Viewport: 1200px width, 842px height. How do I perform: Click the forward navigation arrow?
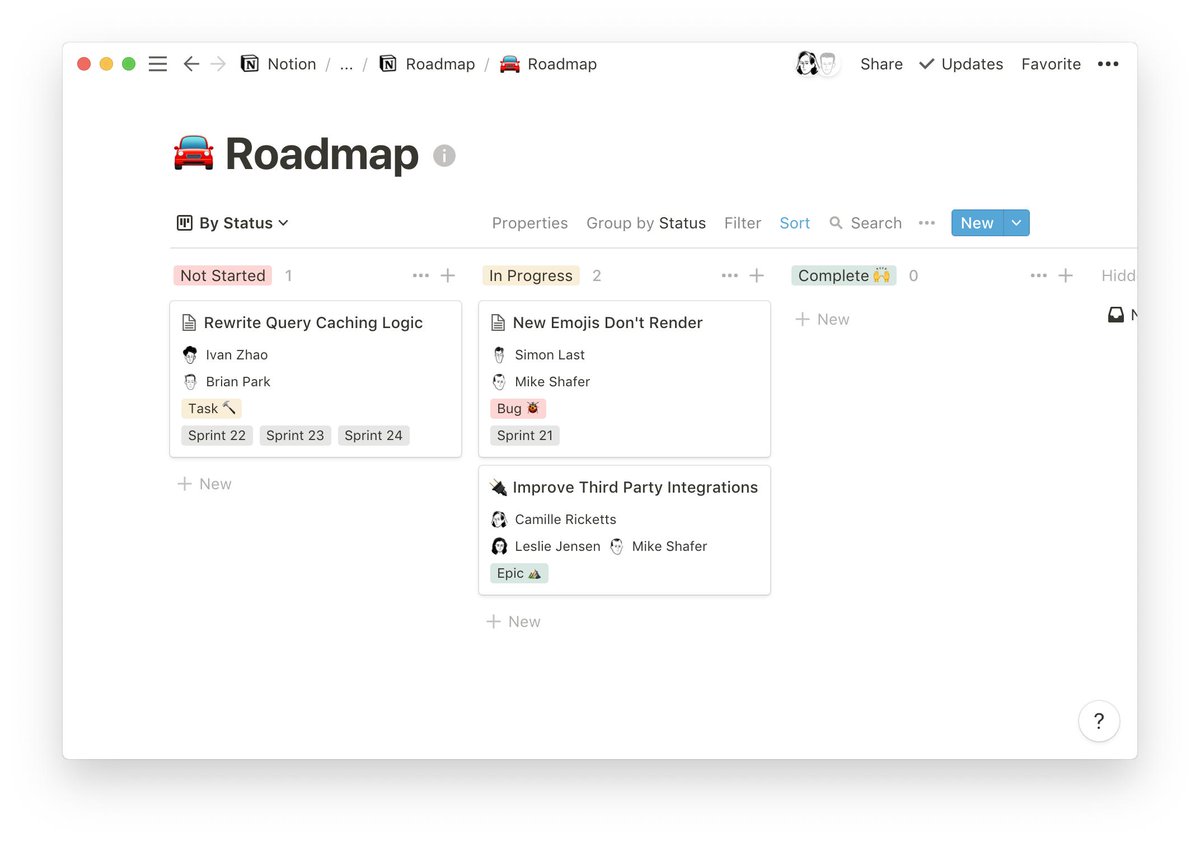(219, 63)
